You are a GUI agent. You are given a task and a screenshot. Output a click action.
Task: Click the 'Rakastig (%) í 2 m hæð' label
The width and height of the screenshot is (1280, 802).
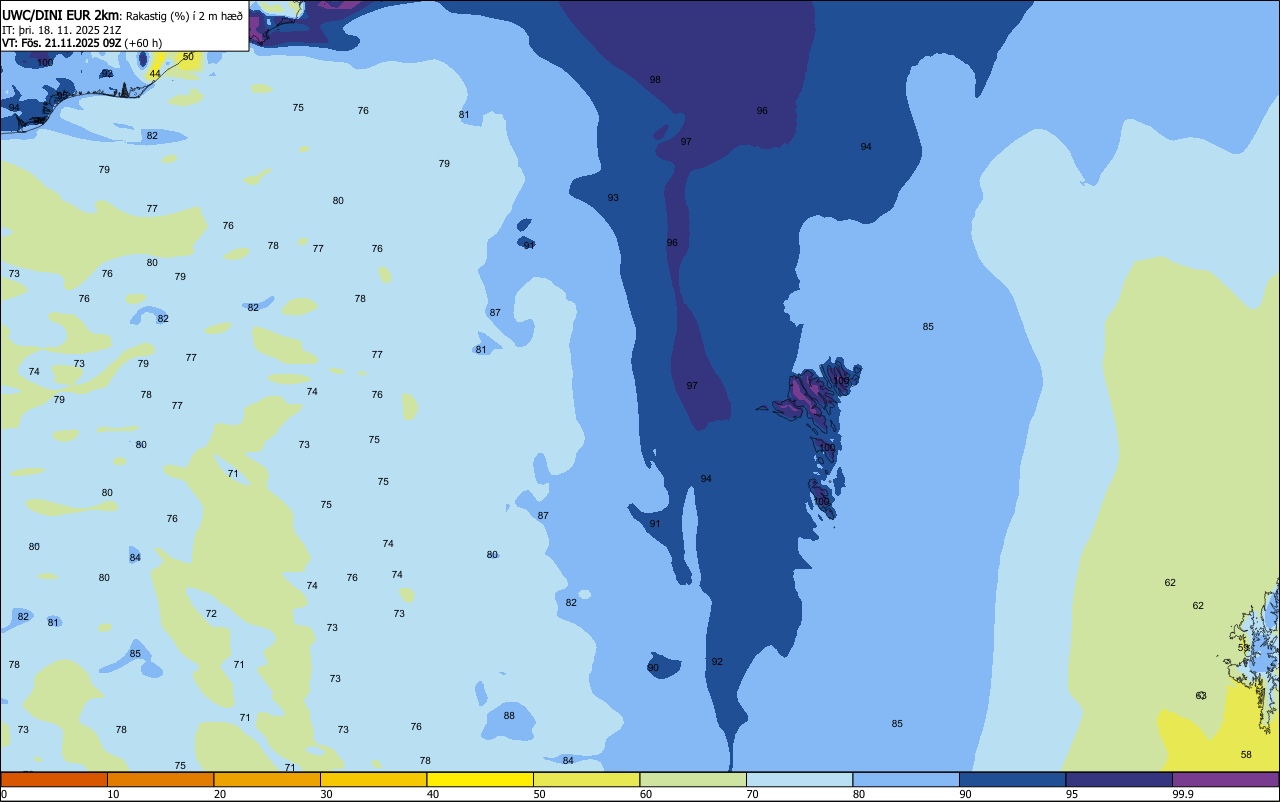184,15
